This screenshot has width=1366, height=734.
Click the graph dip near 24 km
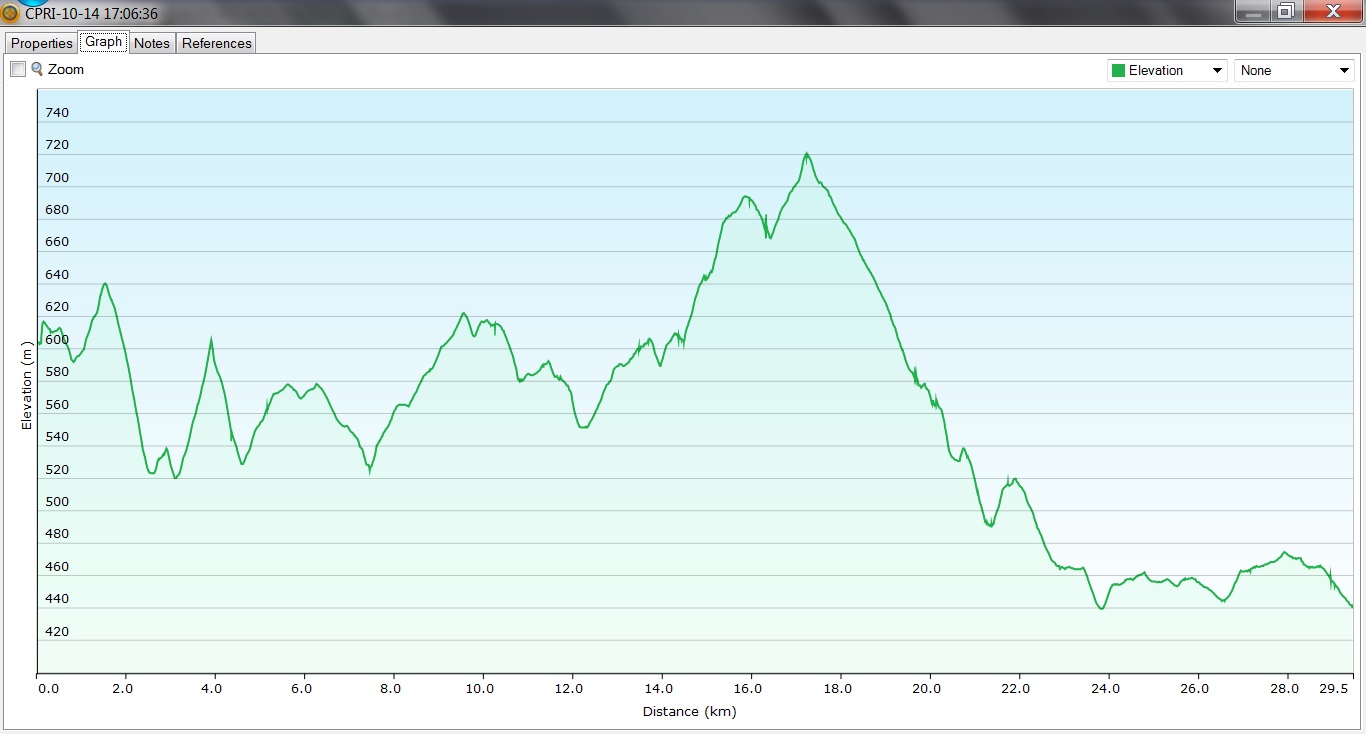(x=1102, y=608)
